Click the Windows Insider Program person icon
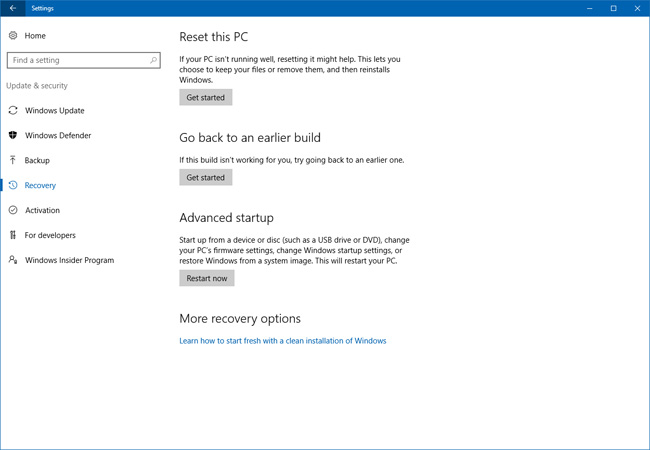This screenshot has width=650, height=450. click(x=13, y=260)
